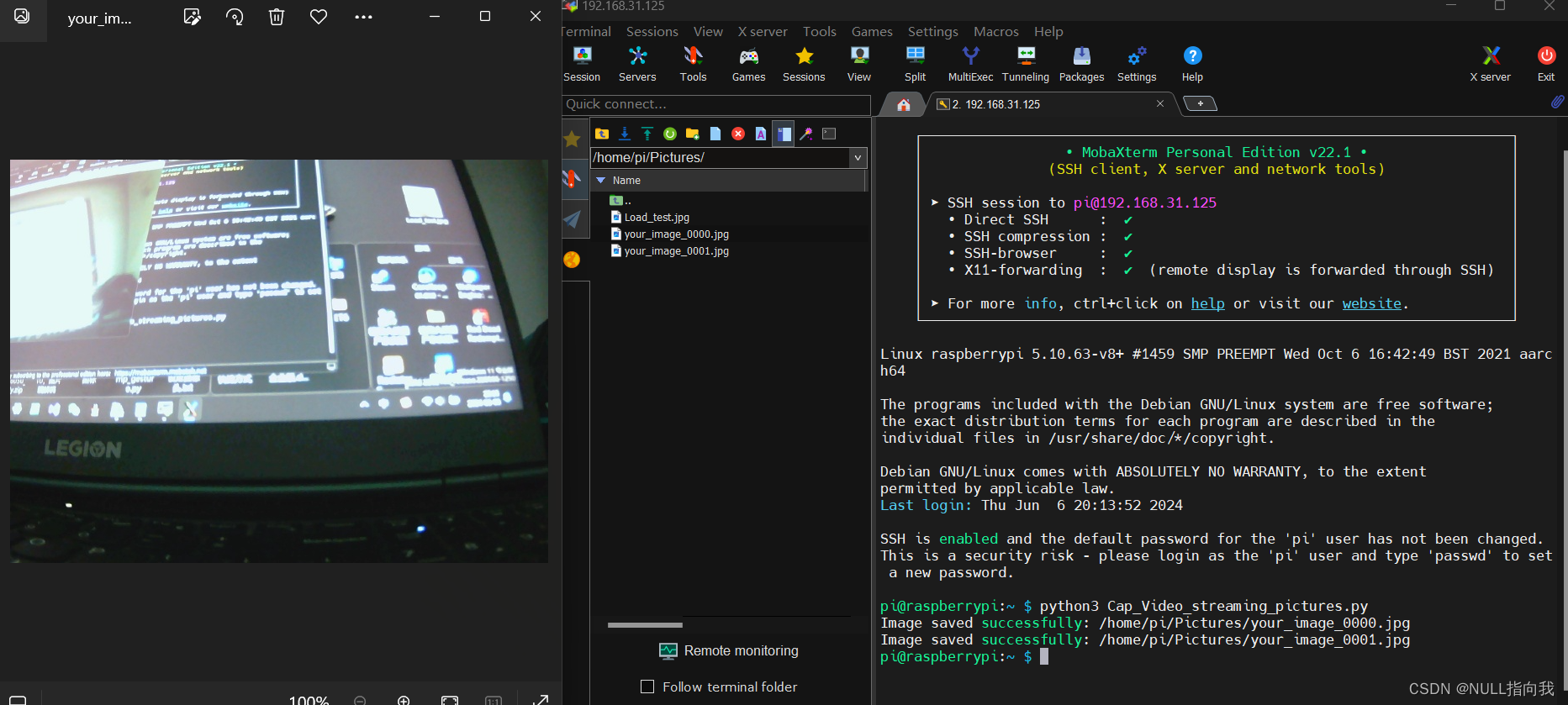Open the View menu
This screenshot has height=705, width=1568.
point(708,31)
